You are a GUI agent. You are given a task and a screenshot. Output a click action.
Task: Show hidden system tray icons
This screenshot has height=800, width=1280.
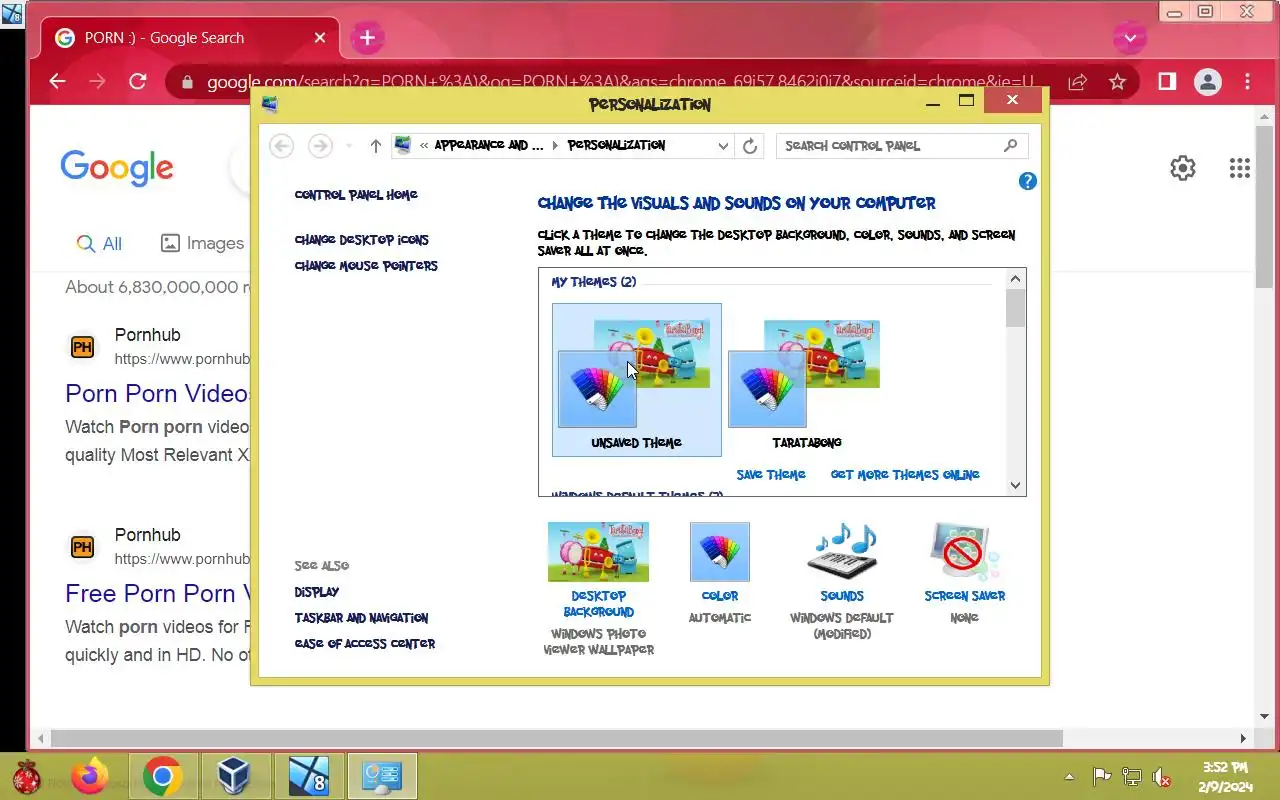pyautogui.click(x=1070, y=776)
